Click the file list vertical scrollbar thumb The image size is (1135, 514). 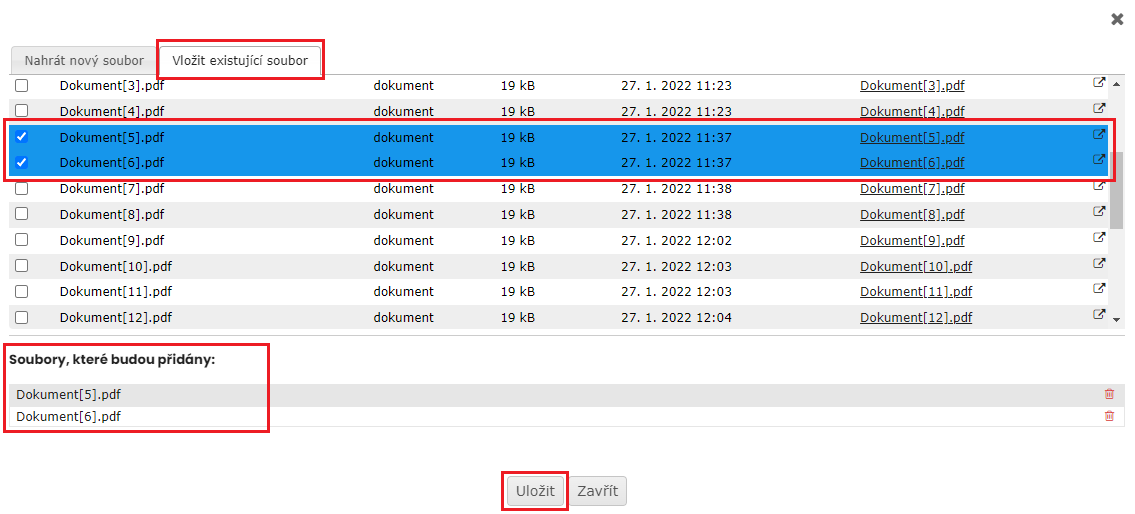coord(1117,190)
